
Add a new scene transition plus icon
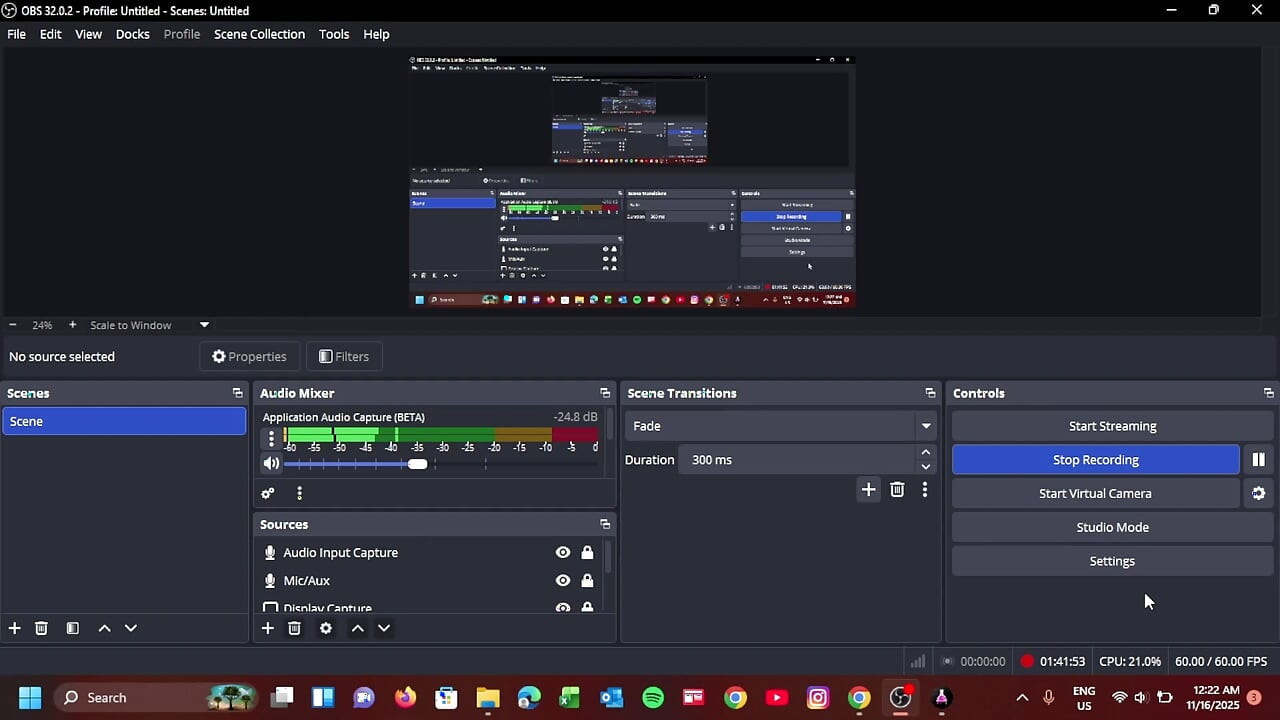(868, 489)
